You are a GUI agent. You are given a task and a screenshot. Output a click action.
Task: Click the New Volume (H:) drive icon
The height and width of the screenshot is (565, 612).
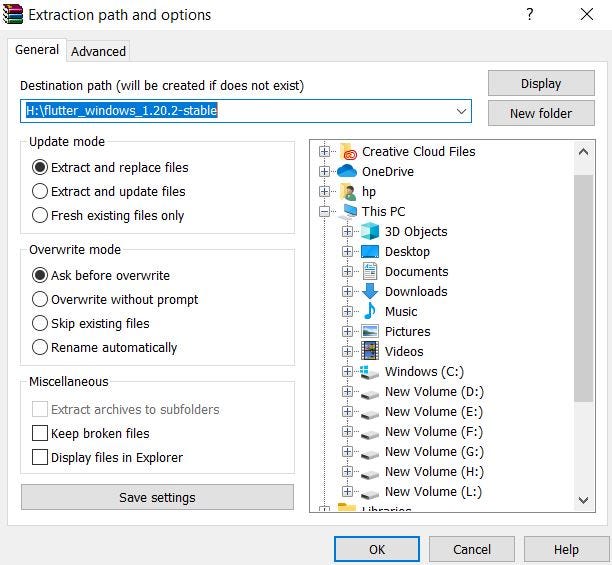[369, 474]
